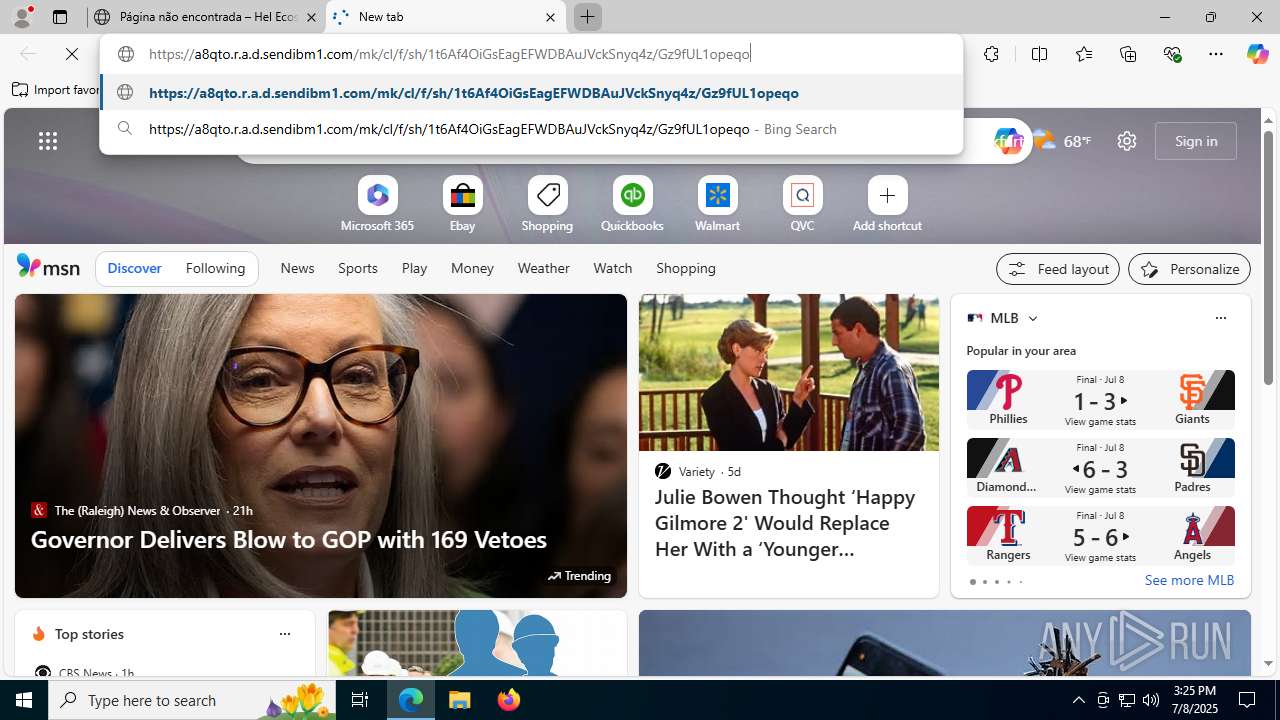This screenshot has height=720, width=1280.
Task: Follow the See more MLB link
Action: coord(1189,580)
